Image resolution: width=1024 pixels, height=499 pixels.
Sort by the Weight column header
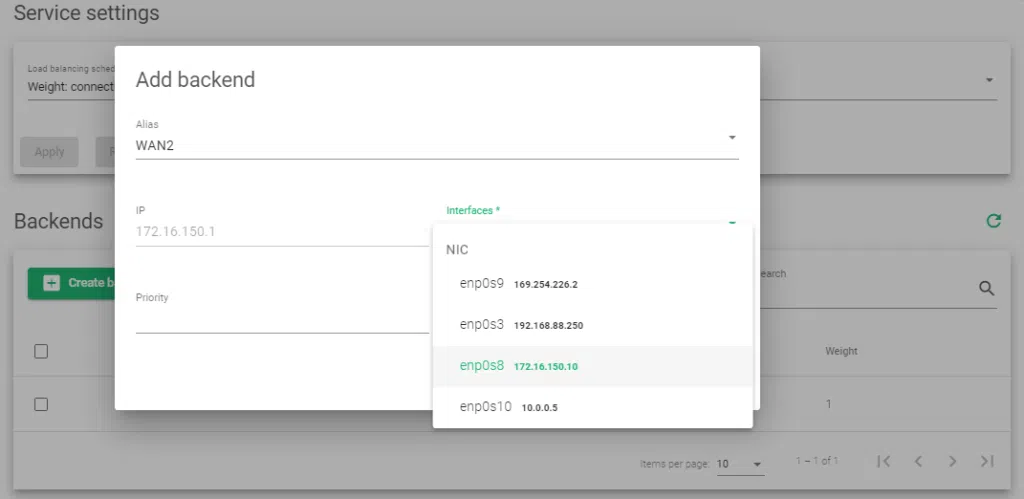pos(840,351)
